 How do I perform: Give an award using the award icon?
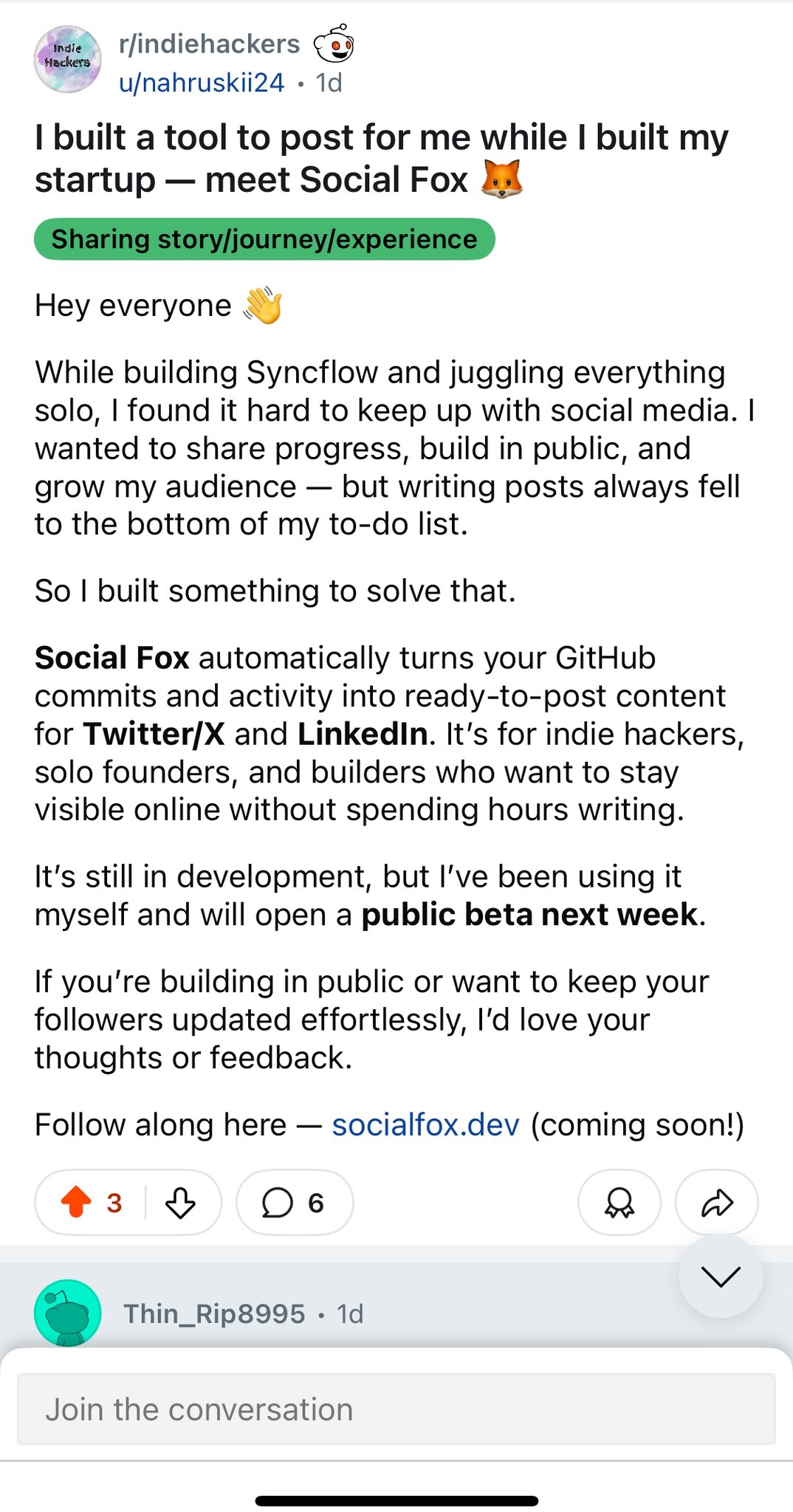(619, 1203)
